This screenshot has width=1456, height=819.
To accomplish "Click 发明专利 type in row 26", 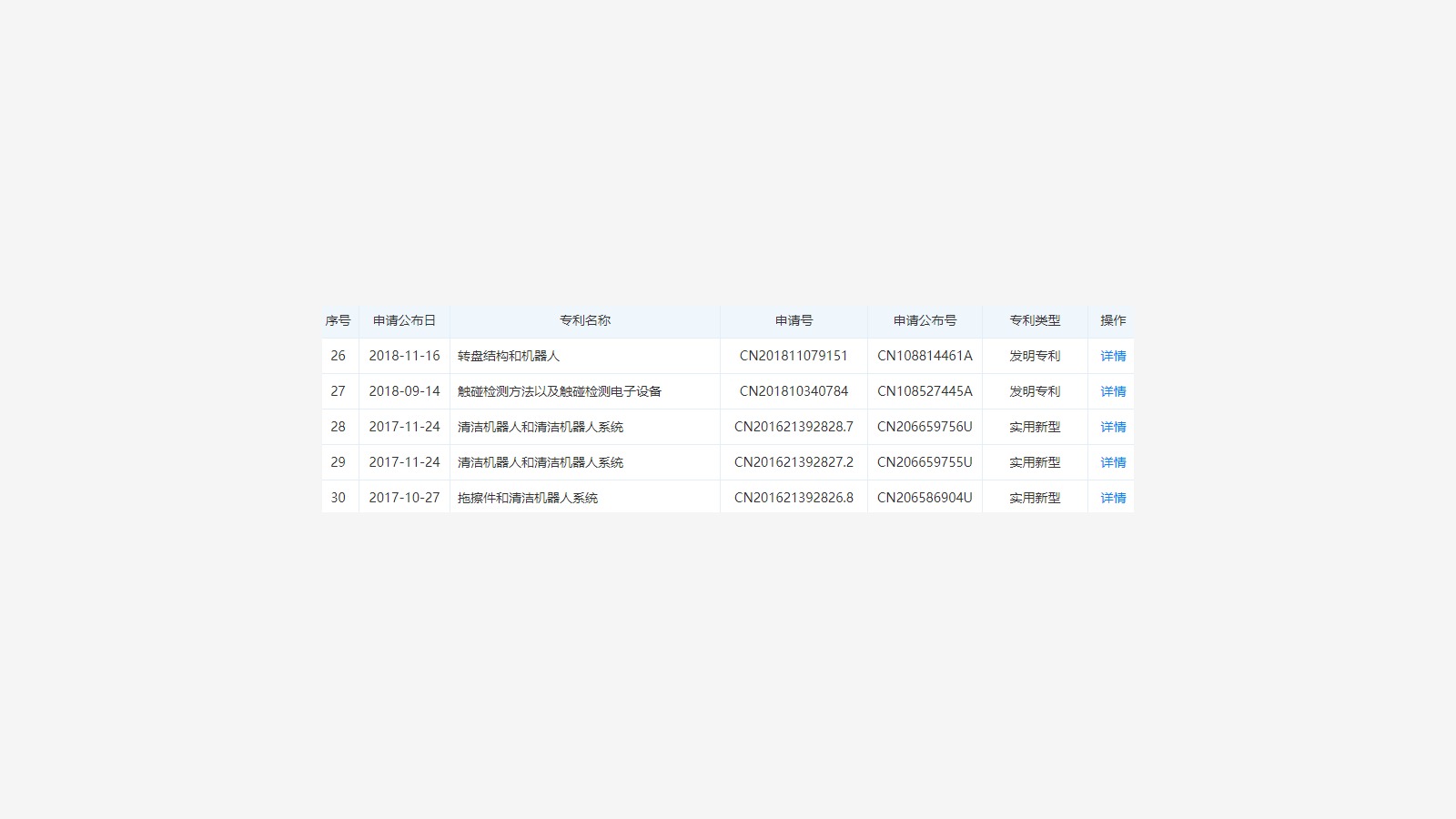I will (1035, 356).
